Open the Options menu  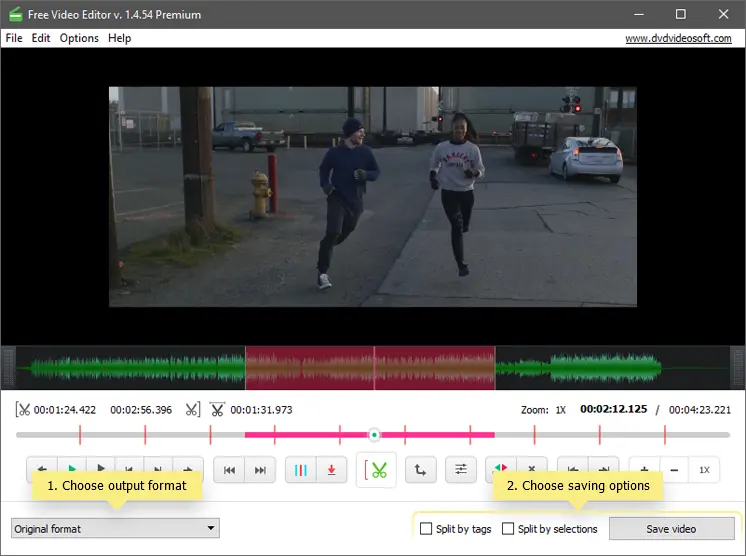pos(79,38)
